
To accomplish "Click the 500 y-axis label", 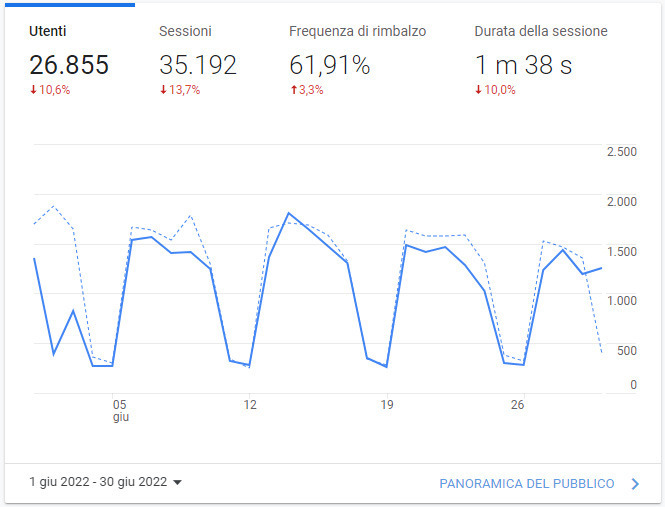I will [x=627, y=351].
